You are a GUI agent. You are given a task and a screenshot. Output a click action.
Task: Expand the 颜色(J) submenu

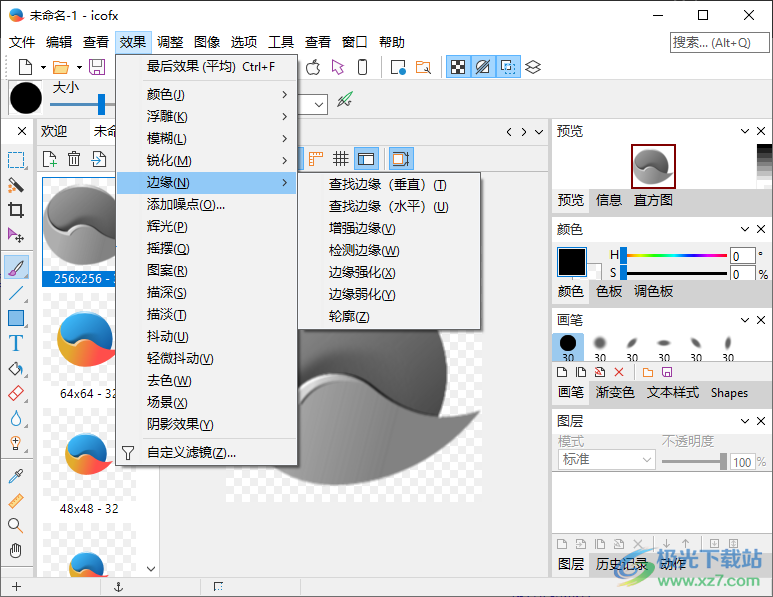pos(207,94)
